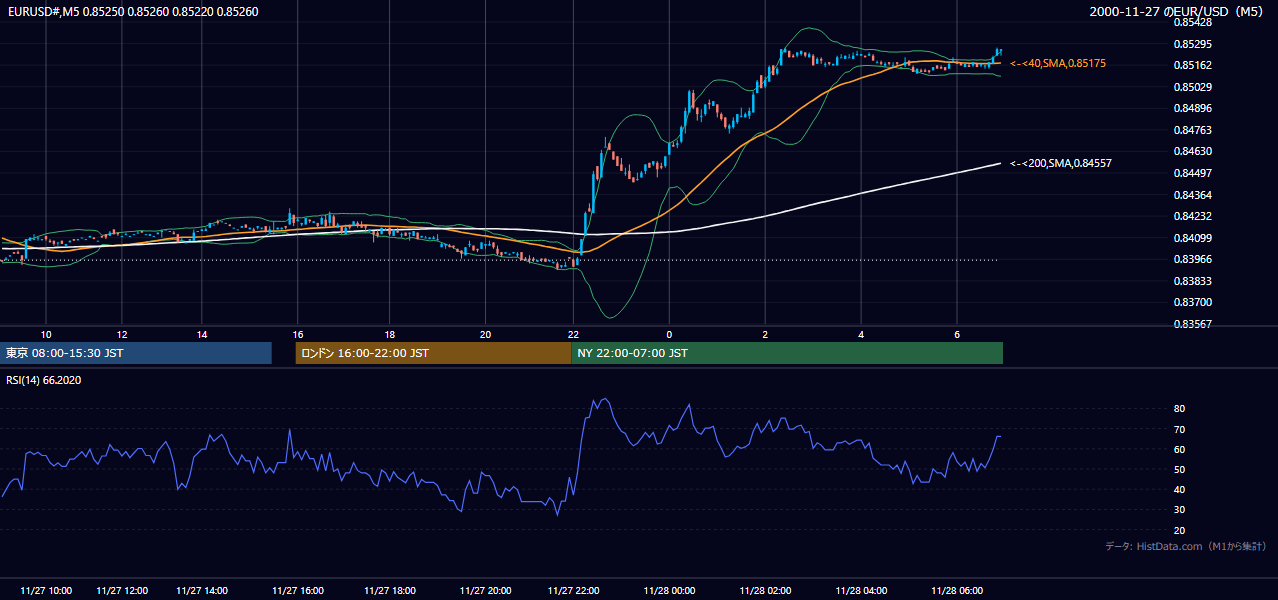Image resolution: width=1278 pixels, height=600 pixels.
Task: Click price axis value 0.84763
Action: [x=1192, y=130]
